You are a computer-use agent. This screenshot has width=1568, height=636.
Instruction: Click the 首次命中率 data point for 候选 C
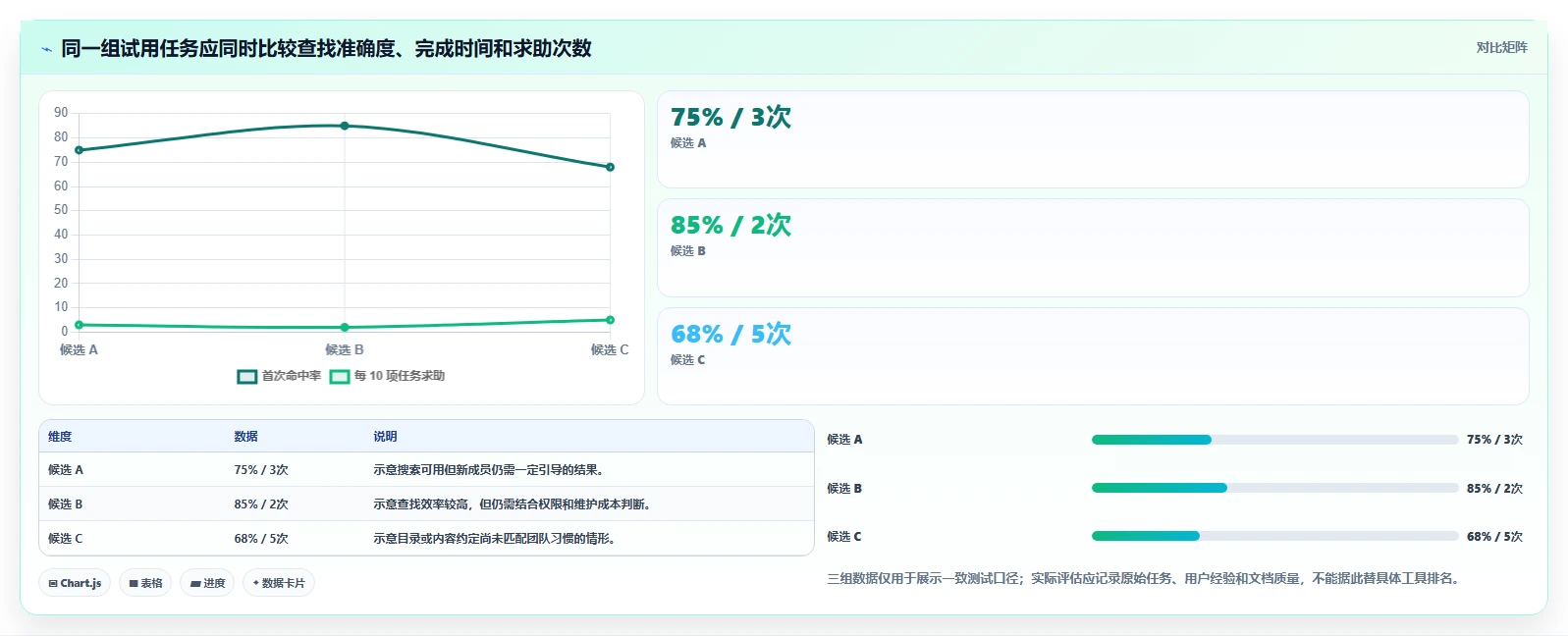click(x=610, y=167)
